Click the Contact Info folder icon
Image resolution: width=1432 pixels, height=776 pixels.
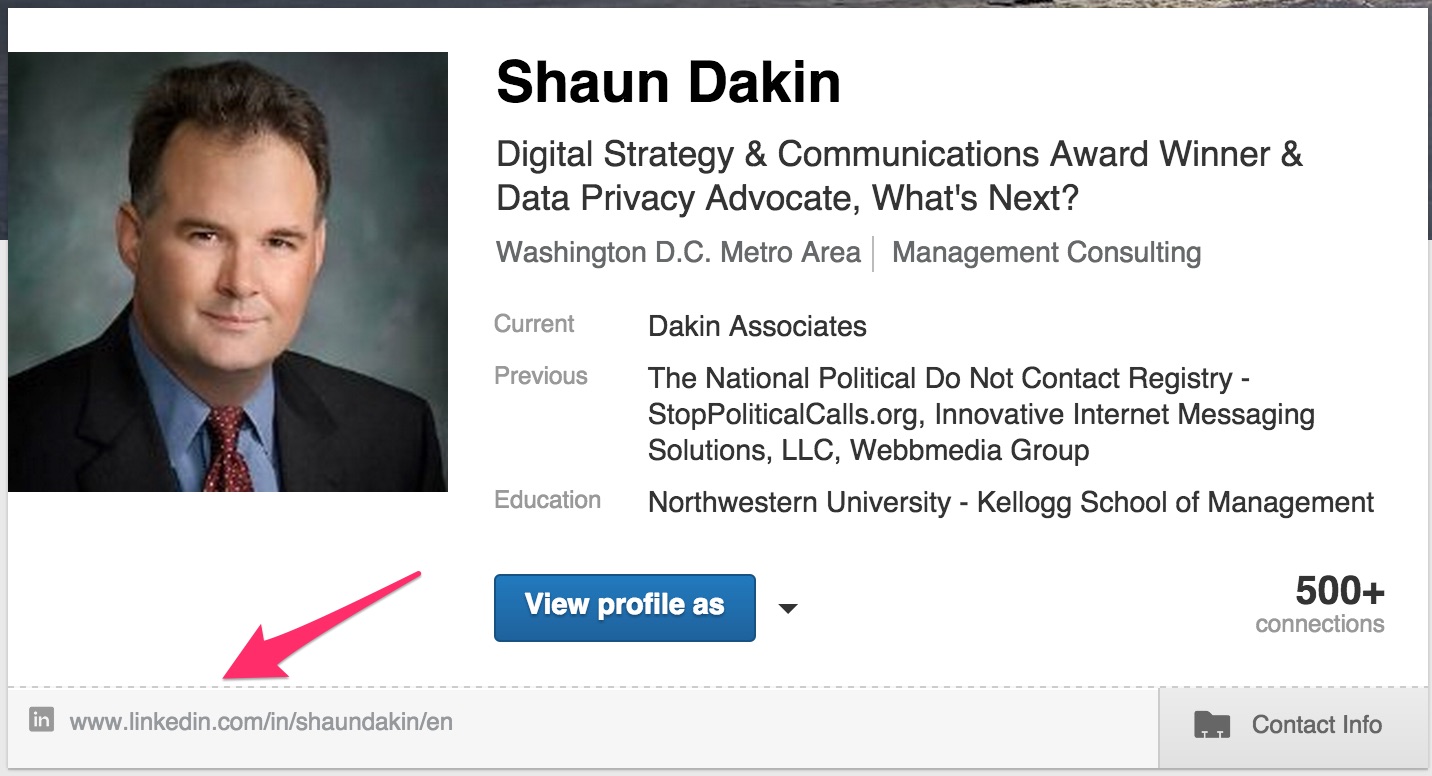pyautogui.click(x=1212, y=725)
